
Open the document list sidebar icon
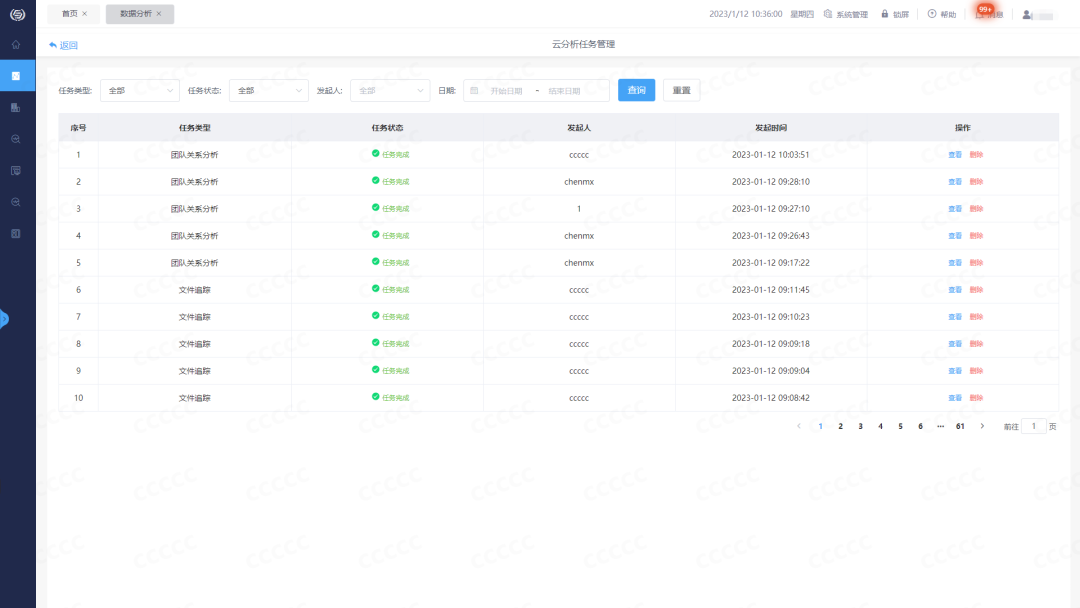[16, 171]
